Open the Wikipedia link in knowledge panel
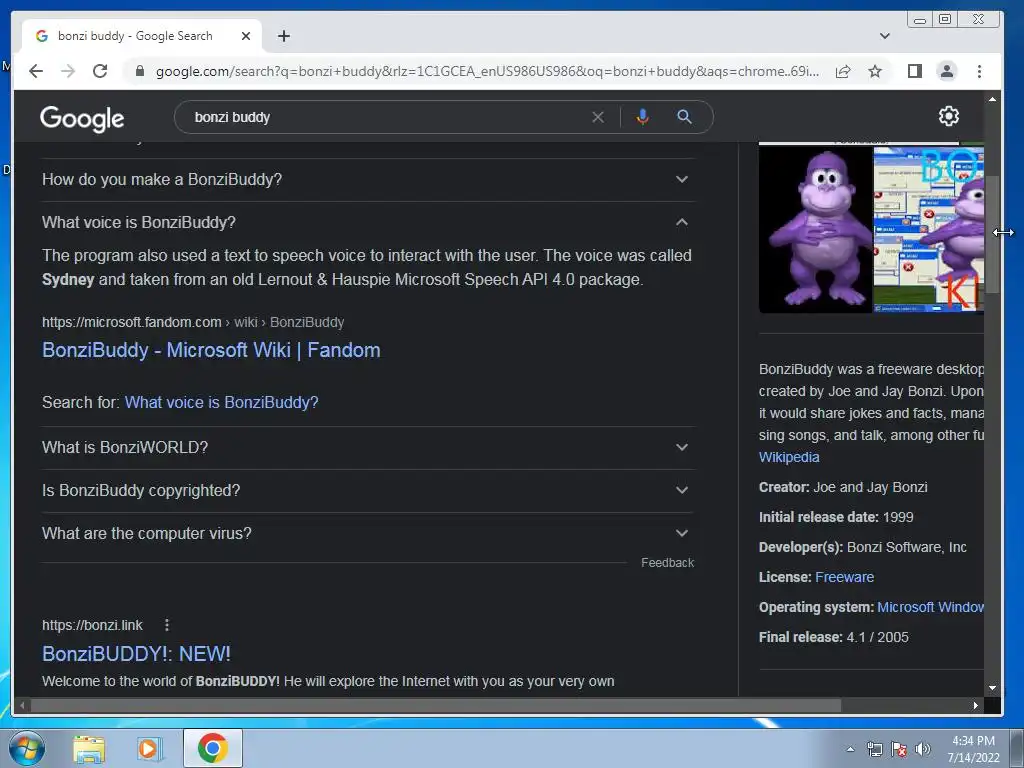Screen dimensions: 1024x768 point(789,457)
